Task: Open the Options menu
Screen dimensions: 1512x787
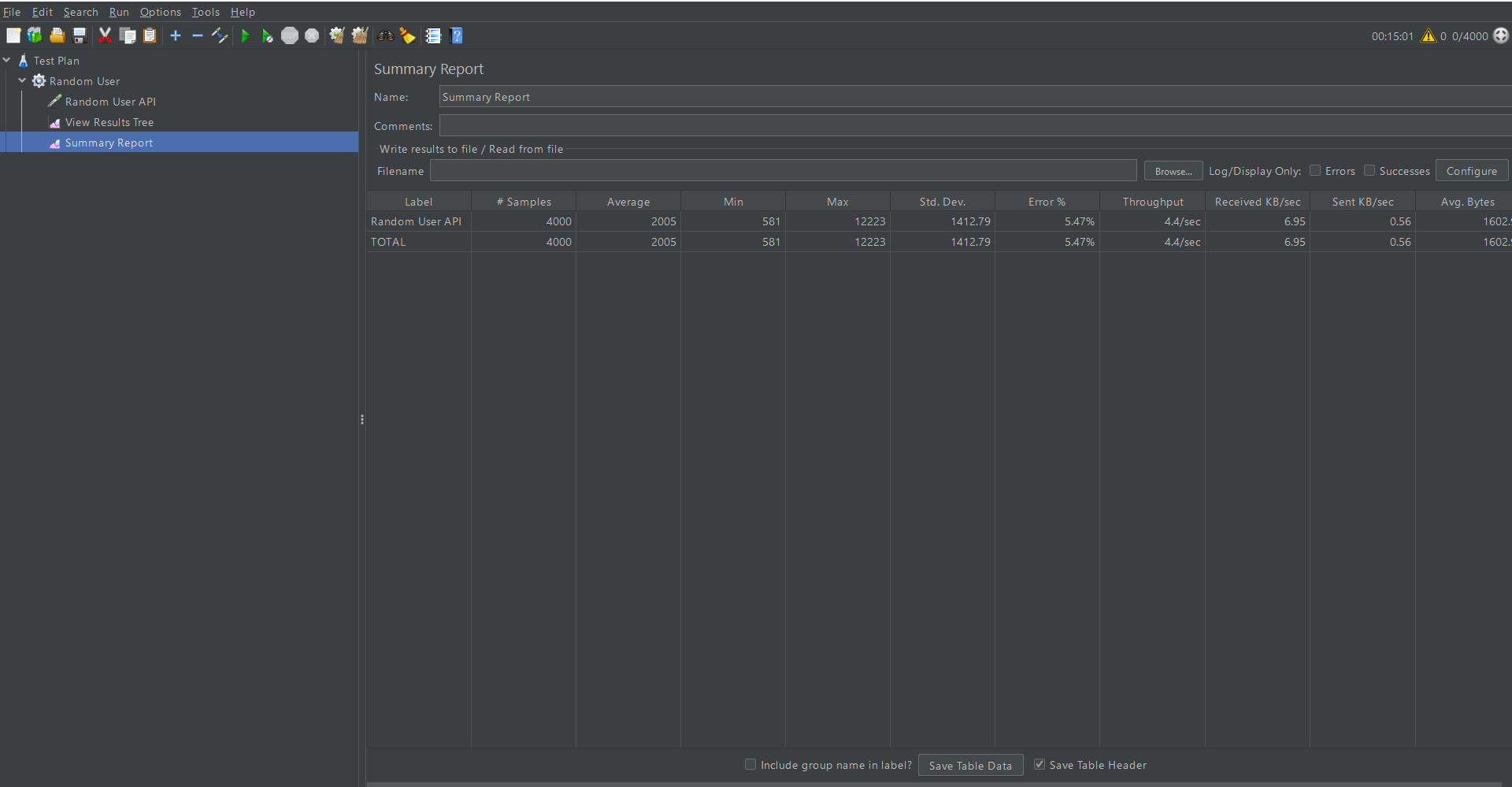Action: 161,12
